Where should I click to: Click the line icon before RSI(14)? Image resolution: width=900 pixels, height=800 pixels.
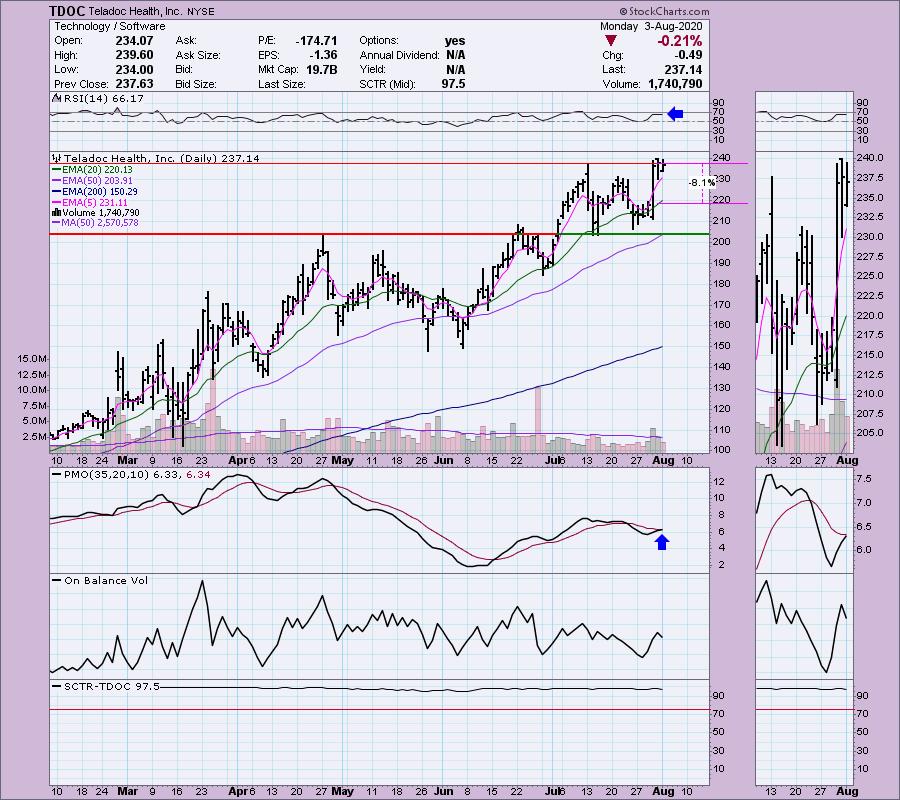tap(56, 98)
